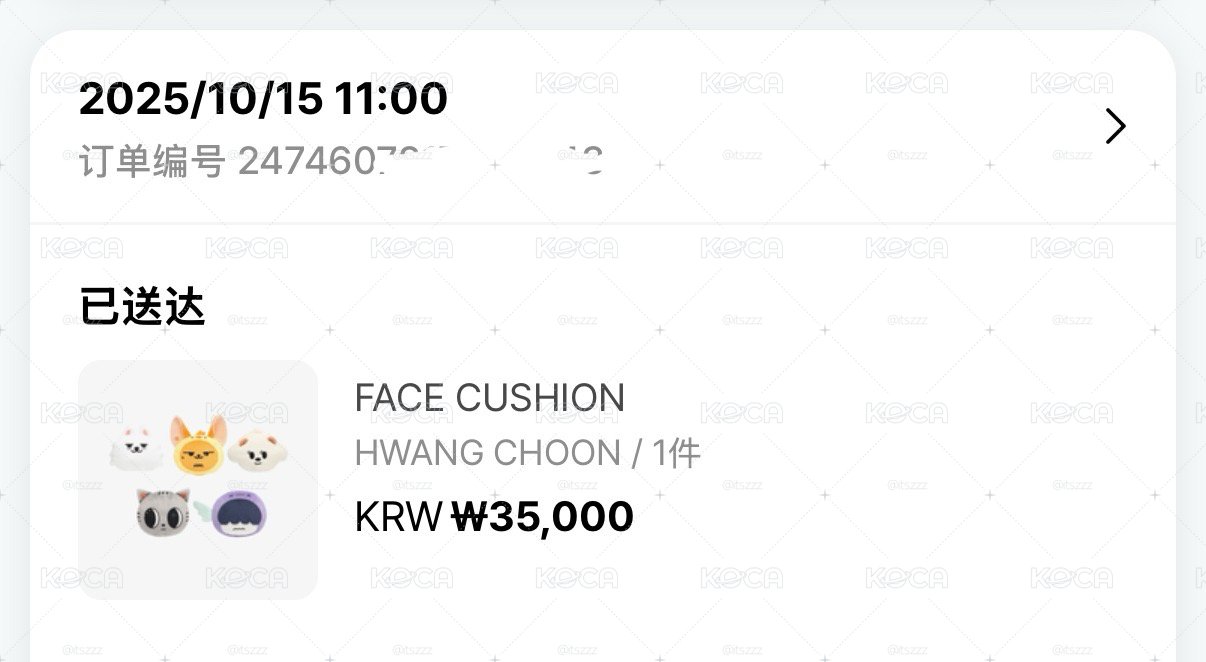Open the Face Cushion product thumbnail

[198, 480]
